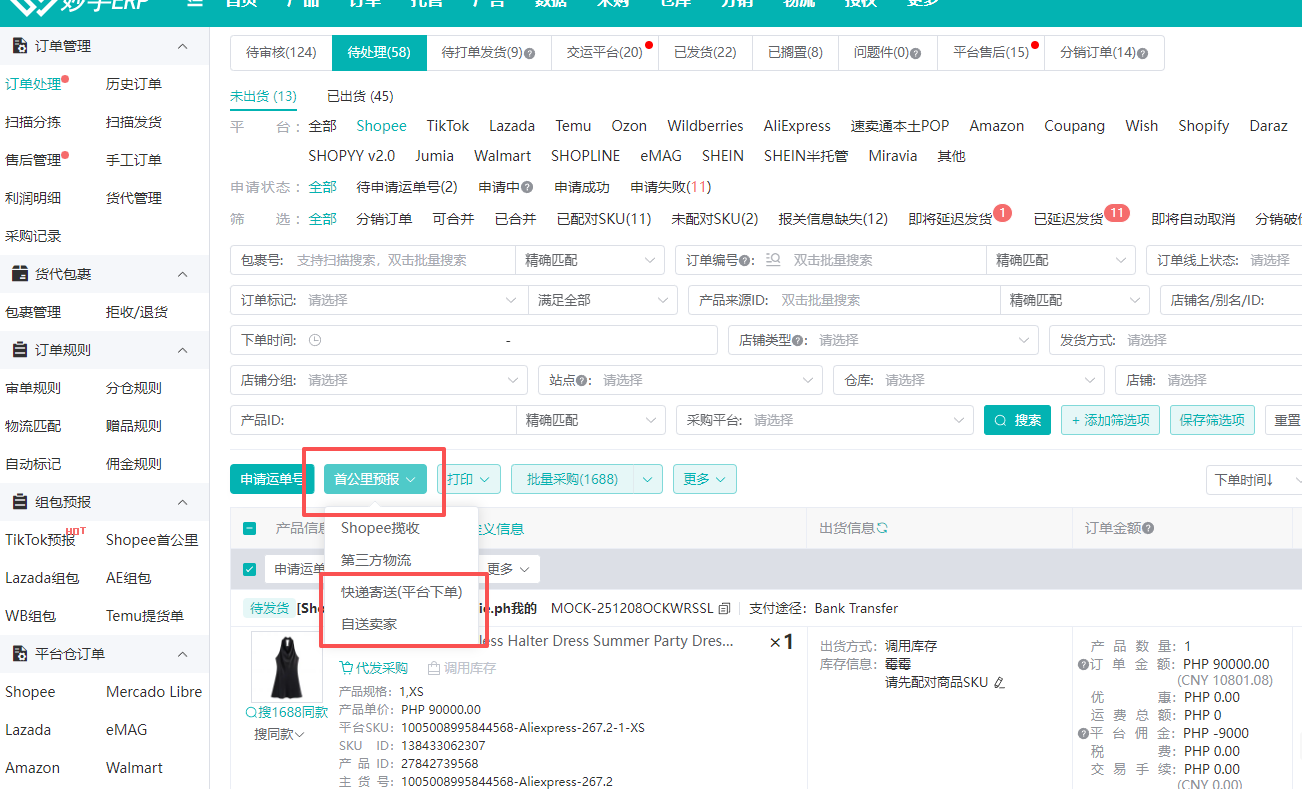Image resolution: width=1302 pixels, height=789 pixels.
Task: Click the 搜索 search button
Action: pos(1017,420)
